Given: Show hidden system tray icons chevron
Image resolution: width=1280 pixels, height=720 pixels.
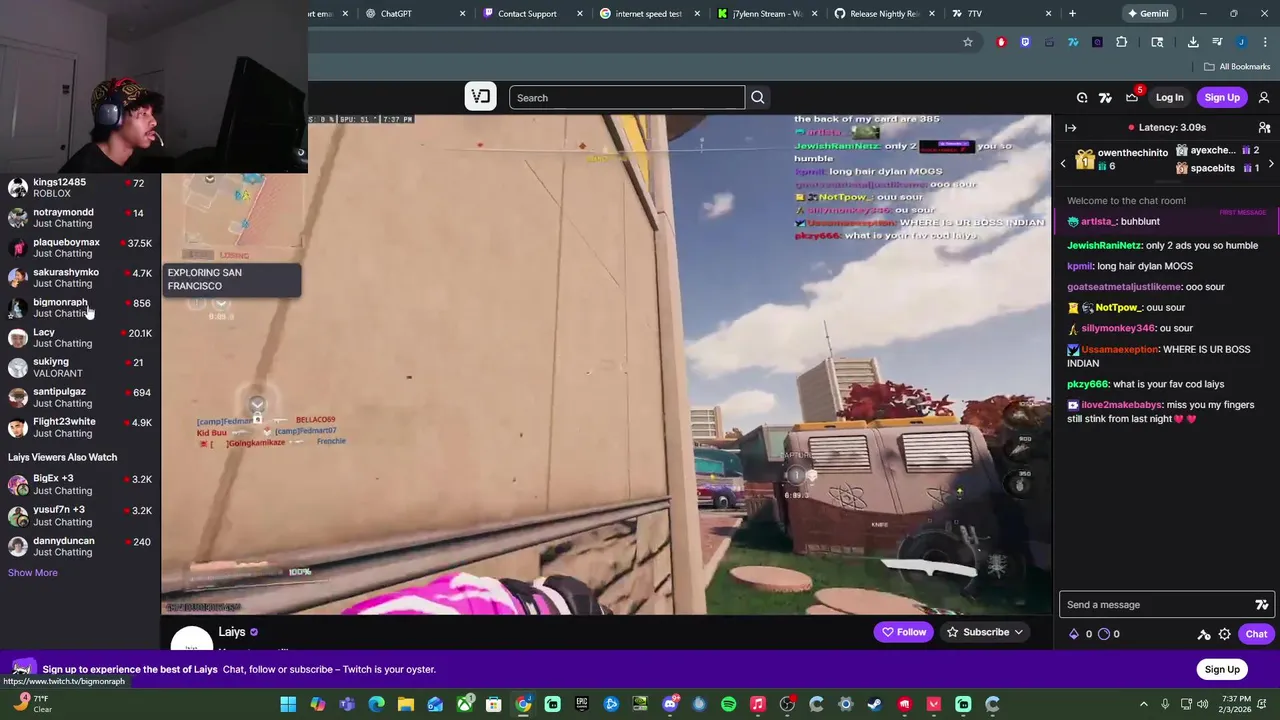Looking at the screenshot, I should pos(1144,705).
